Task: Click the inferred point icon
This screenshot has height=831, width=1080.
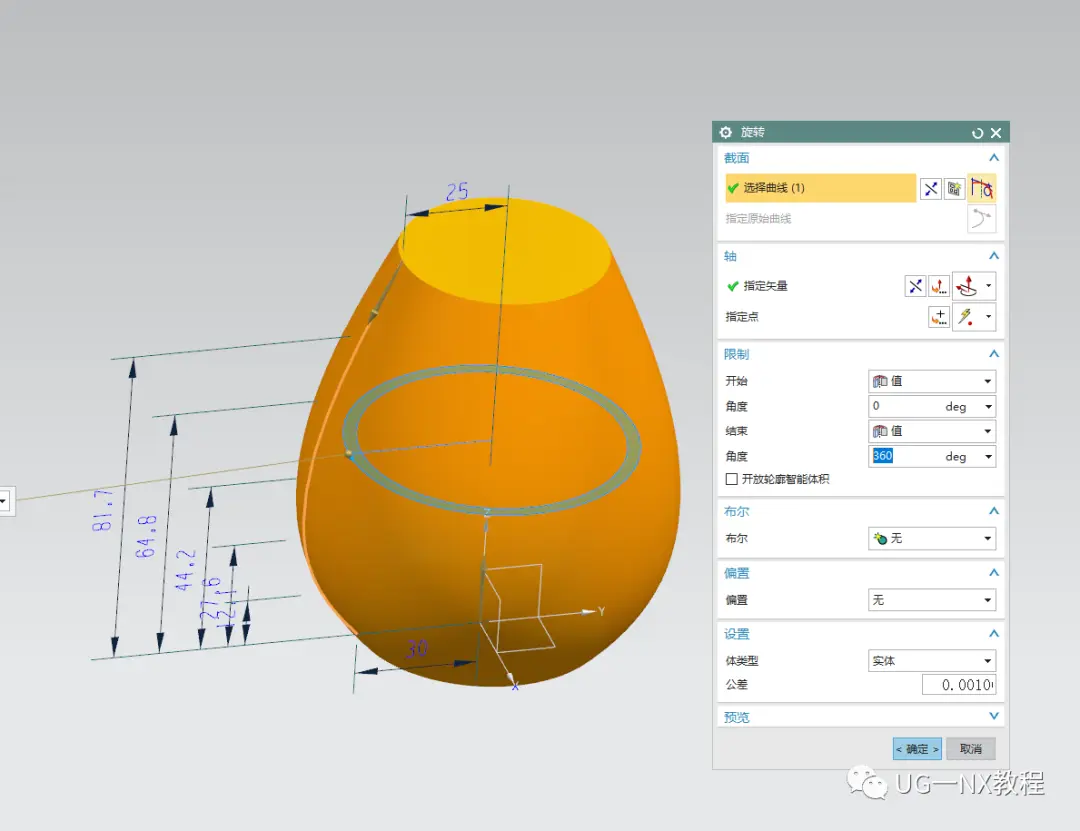Action: (x=967, y=317)
